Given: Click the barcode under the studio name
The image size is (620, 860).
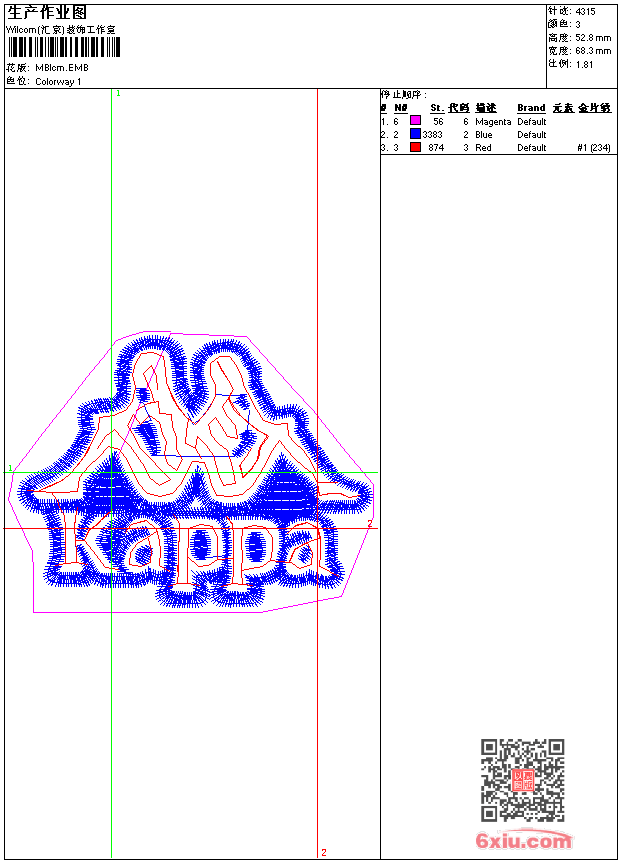Looking at the screenshot, I should pos(63,47).
